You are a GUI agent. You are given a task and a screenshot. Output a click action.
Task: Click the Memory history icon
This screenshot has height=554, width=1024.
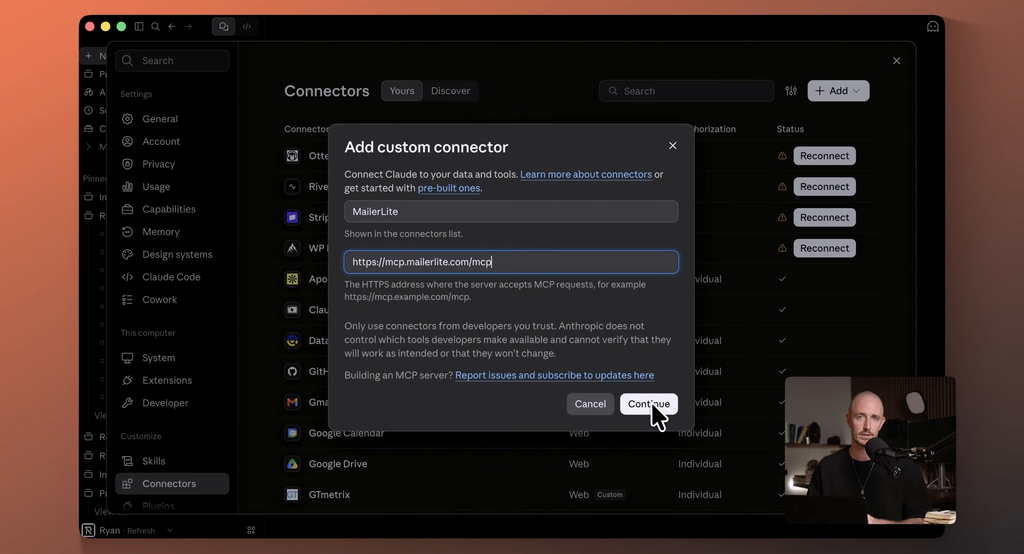(127, 232)
